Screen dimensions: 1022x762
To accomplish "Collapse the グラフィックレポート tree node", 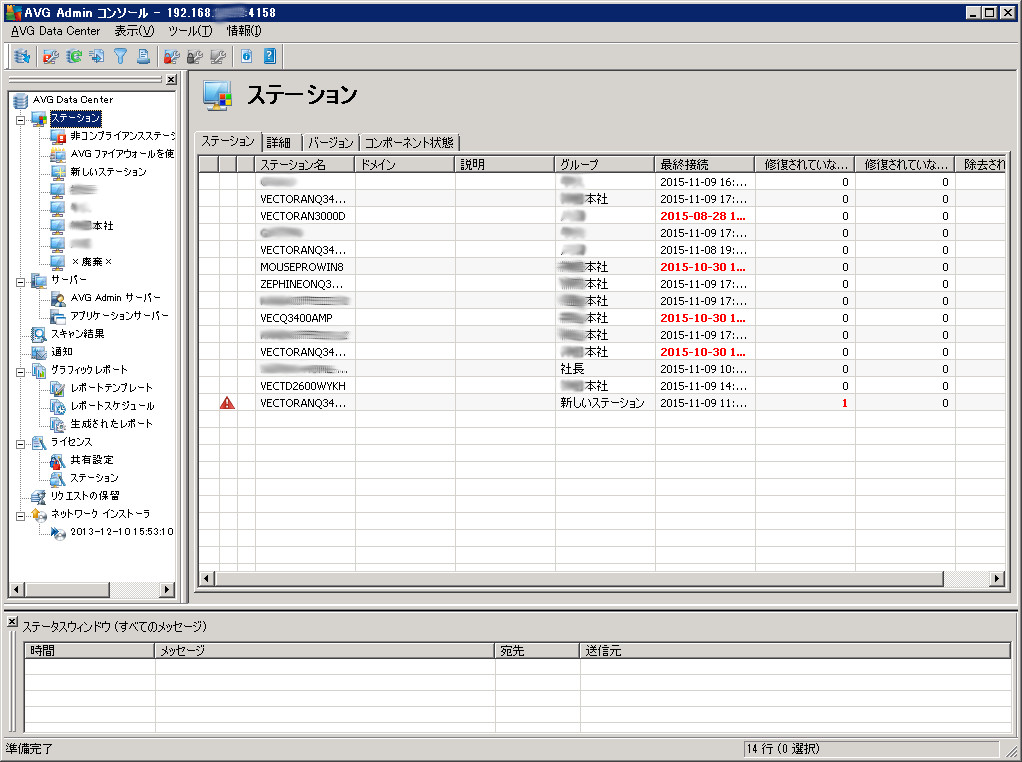I will (21, 372).
